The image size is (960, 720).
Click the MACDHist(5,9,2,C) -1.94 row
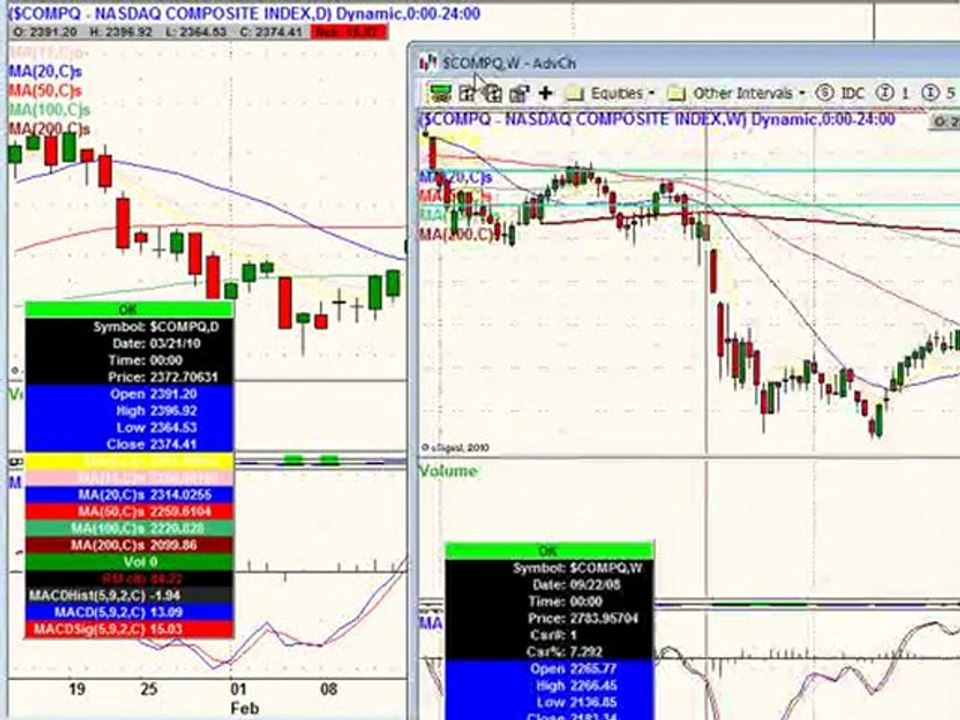click(x=129, y=595)
